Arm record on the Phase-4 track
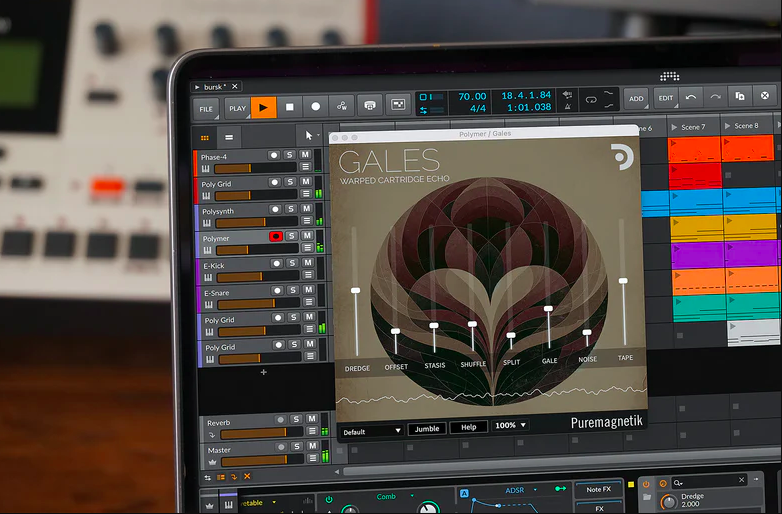Viewport: 782px width, 514px height. click(x=273, y=155)
